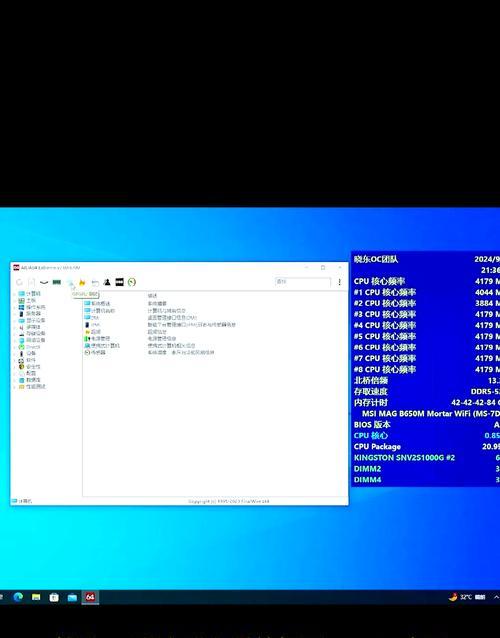500x638 pixels.
Task: Select 数据库 in the left tree
Action: 30,380
